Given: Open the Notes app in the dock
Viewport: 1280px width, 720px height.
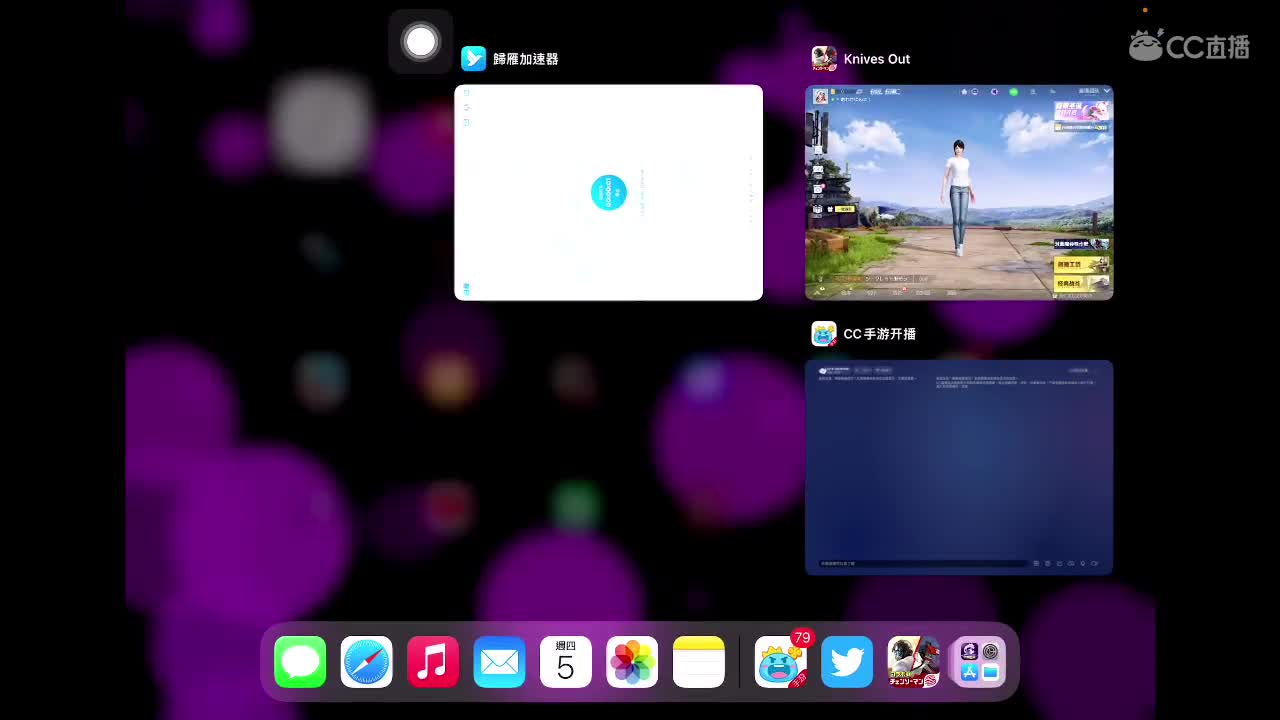Looking at the screenshot, I should (699, 662).
